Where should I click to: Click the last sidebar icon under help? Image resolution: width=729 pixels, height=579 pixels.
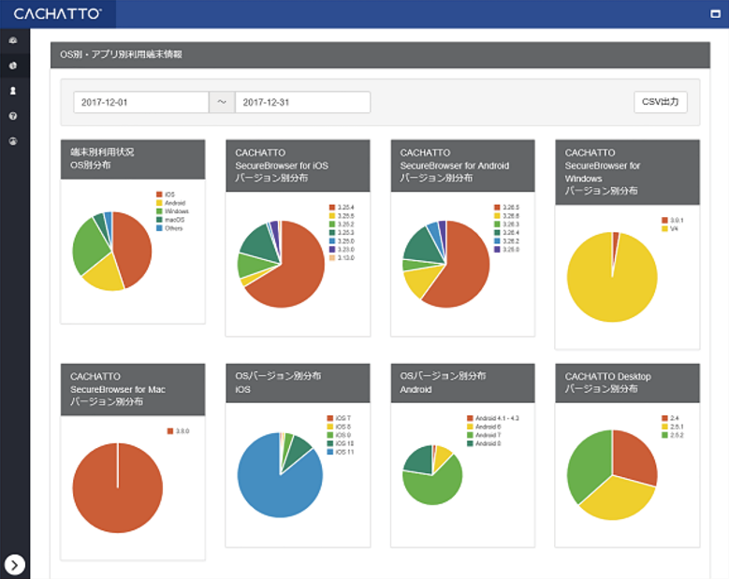[13, 141]
